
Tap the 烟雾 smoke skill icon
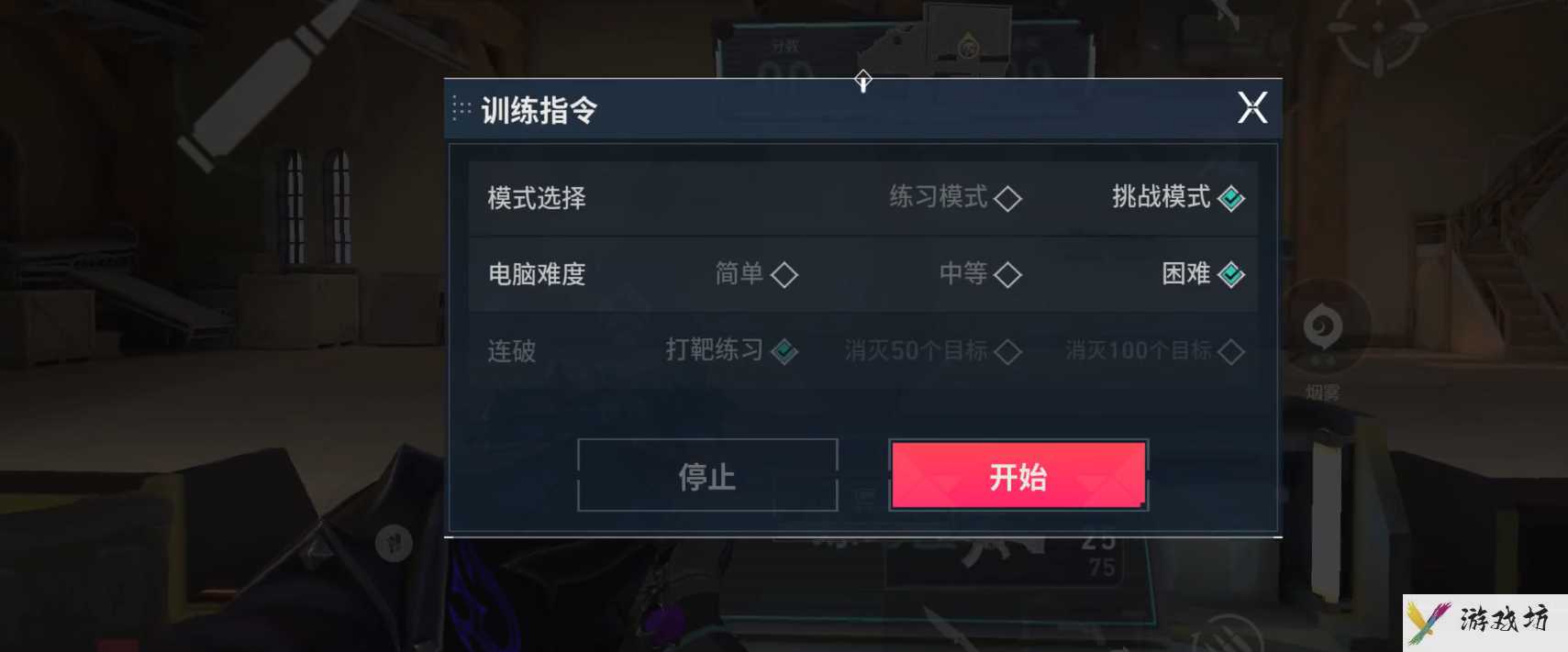(1322, 327)
